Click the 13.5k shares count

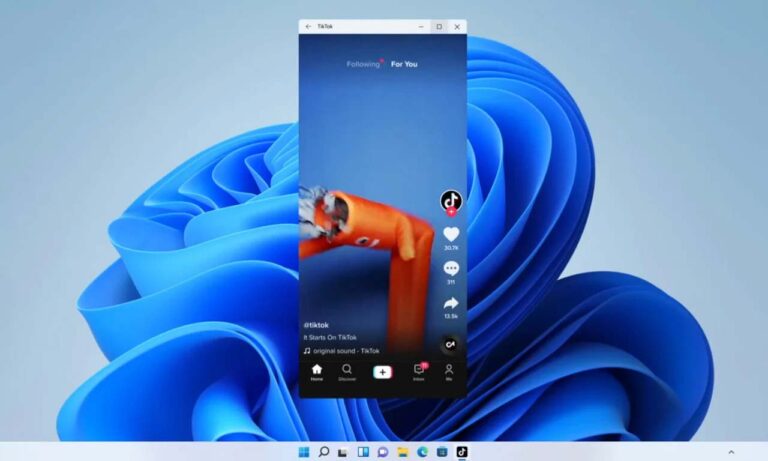tap(451, 316)
